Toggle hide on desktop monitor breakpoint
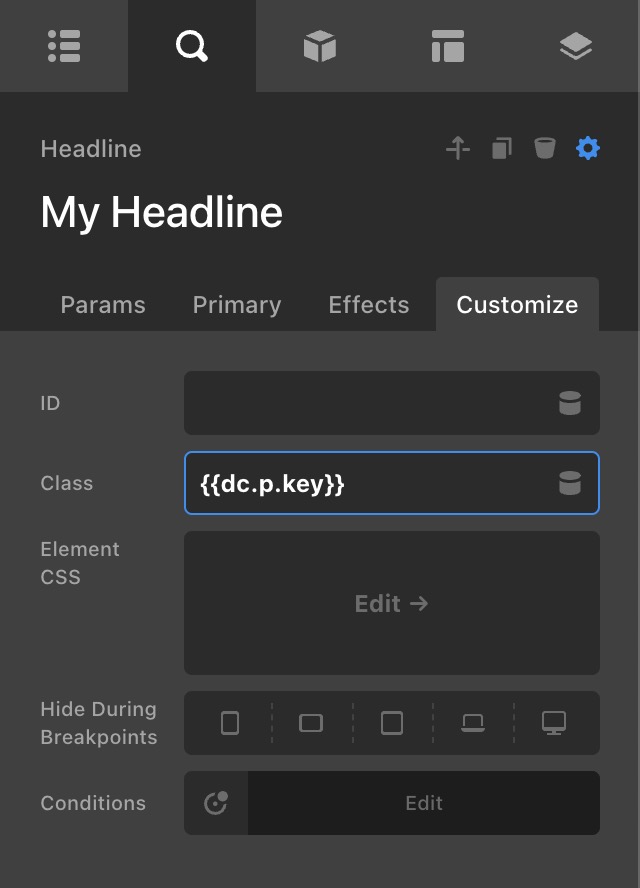The height and width of the screenshot is (888, 640). coord(553,722)
